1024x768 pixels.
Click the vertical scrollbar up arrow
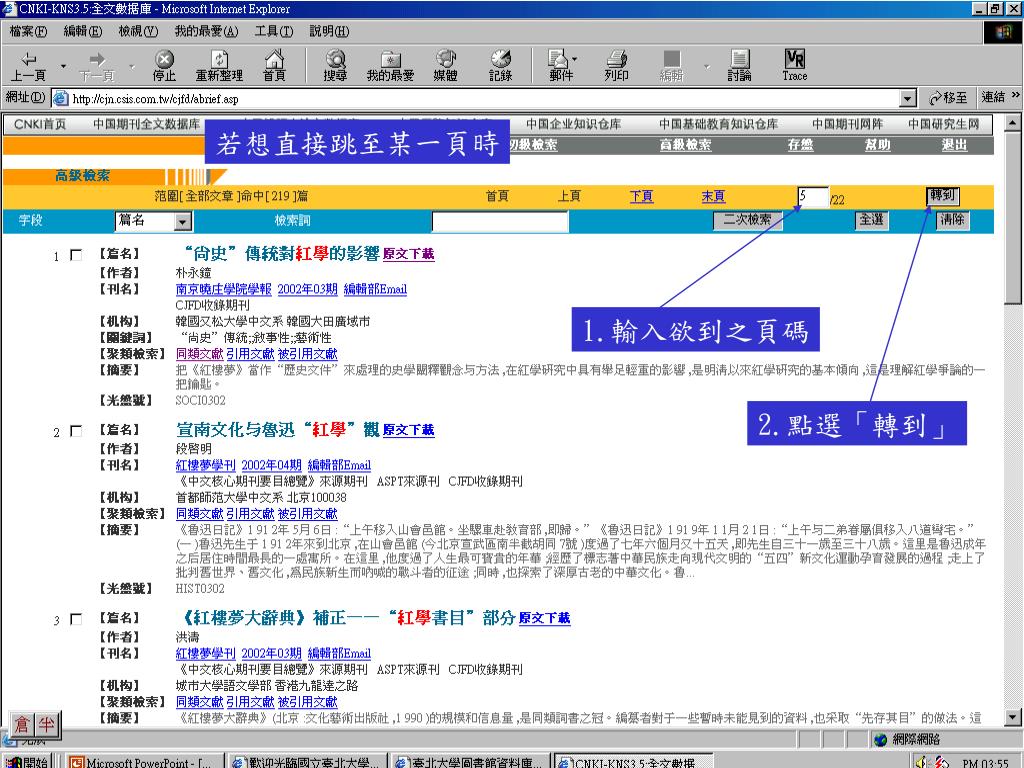[x=1012, y=123]
